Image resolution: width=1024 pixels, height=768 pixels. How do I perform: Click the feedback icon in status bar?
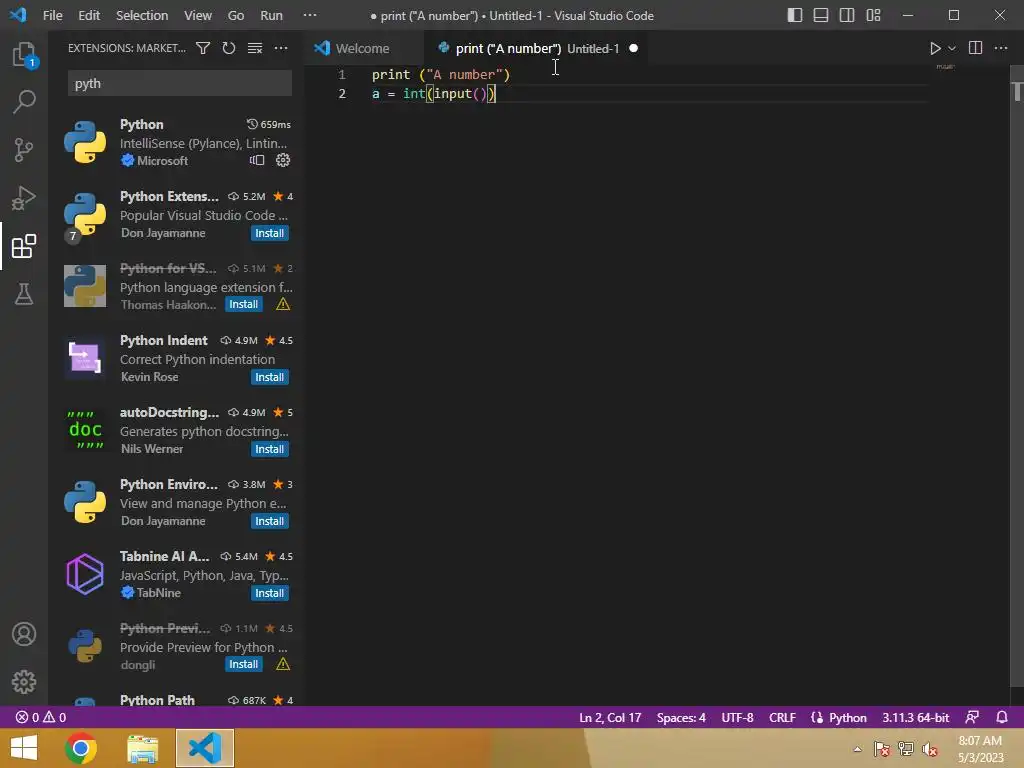pyautogui.click(x=972, y=717)
